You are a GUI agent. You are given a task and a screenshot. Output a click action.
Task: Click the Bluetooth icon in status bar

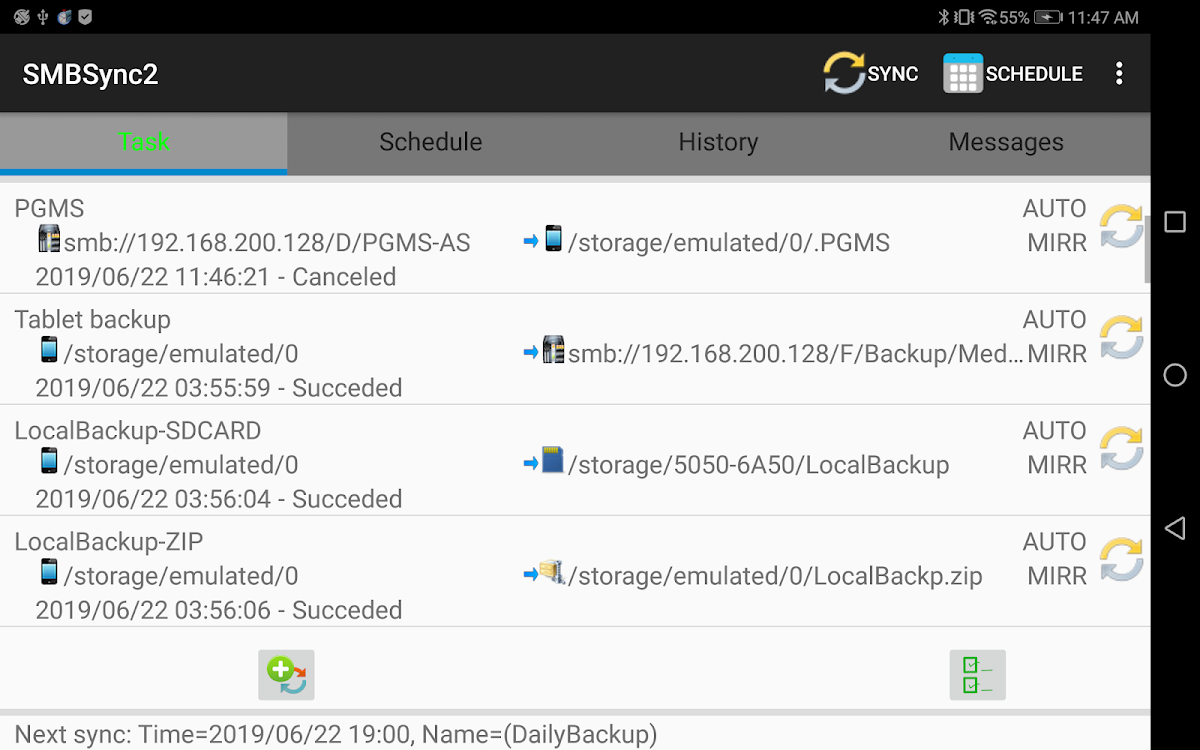(x=942, y=17)
